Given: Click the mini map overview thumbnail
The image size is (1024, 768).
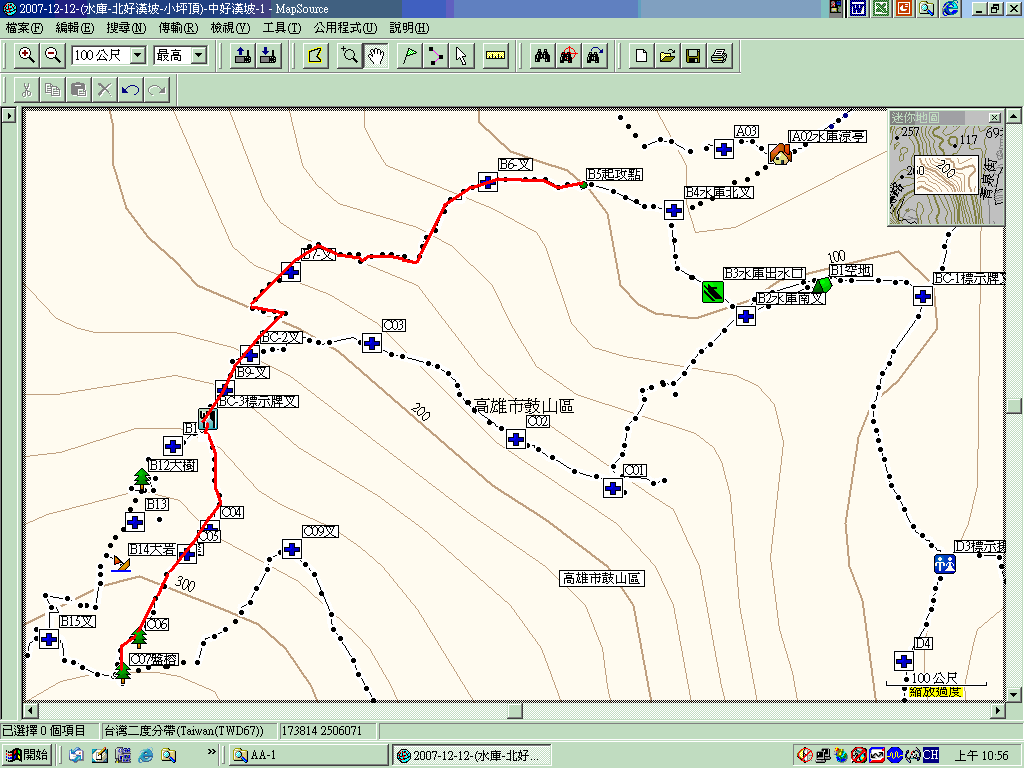Looking at the screenshot, I should click(946, 174).
